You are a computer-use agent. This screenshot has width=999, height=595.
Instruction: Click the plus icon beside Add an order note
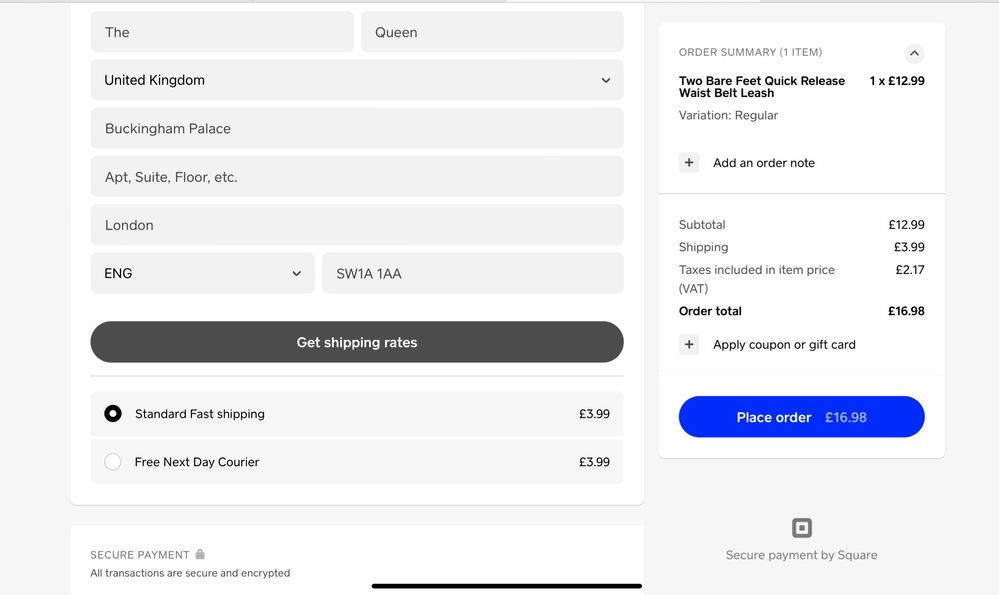(689, 163)
